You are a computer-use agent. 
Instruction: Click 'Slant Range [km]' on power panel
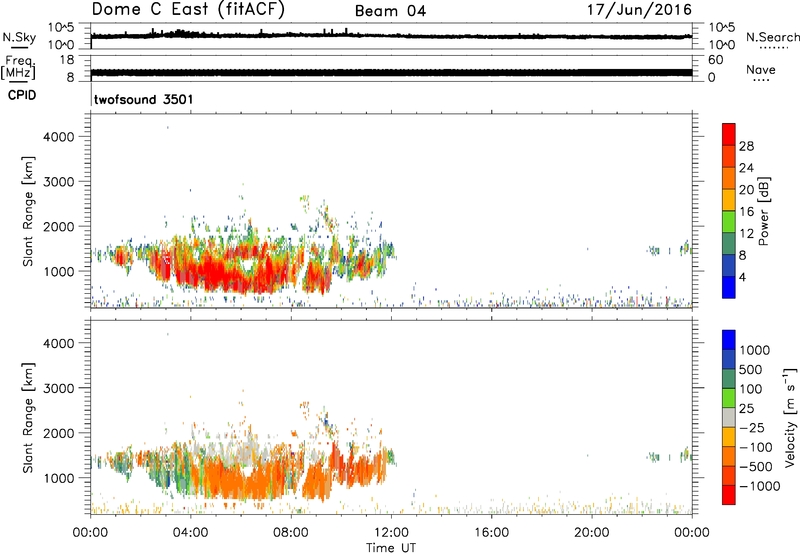pos(28,211)
